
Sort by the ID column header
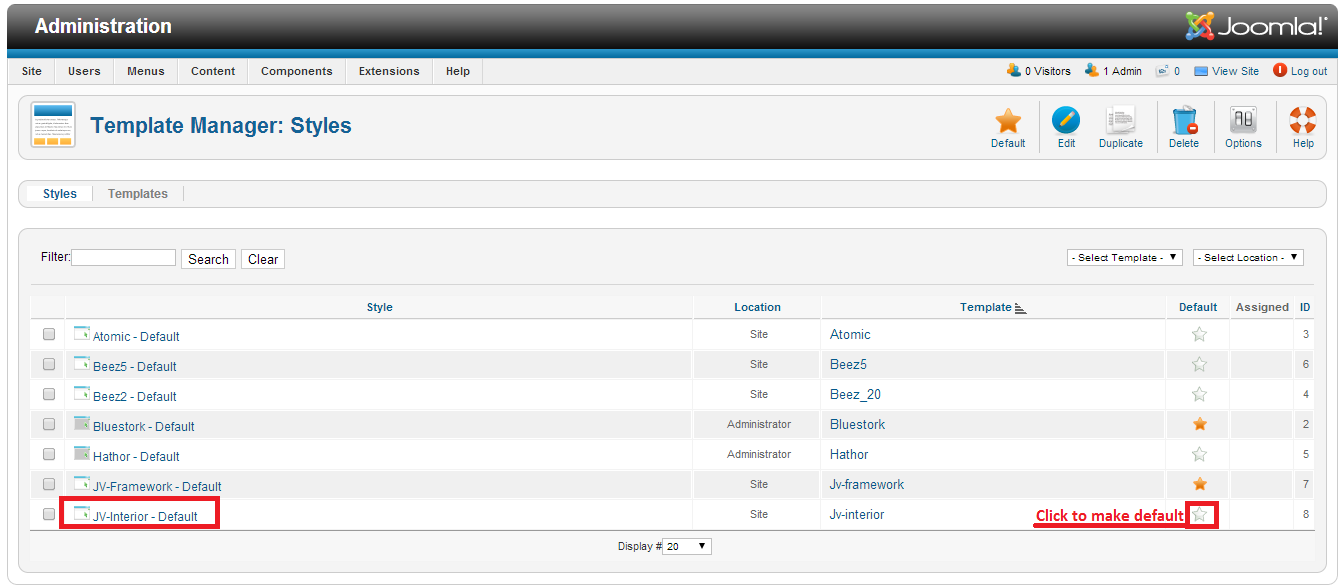[x=1305, y=308]
